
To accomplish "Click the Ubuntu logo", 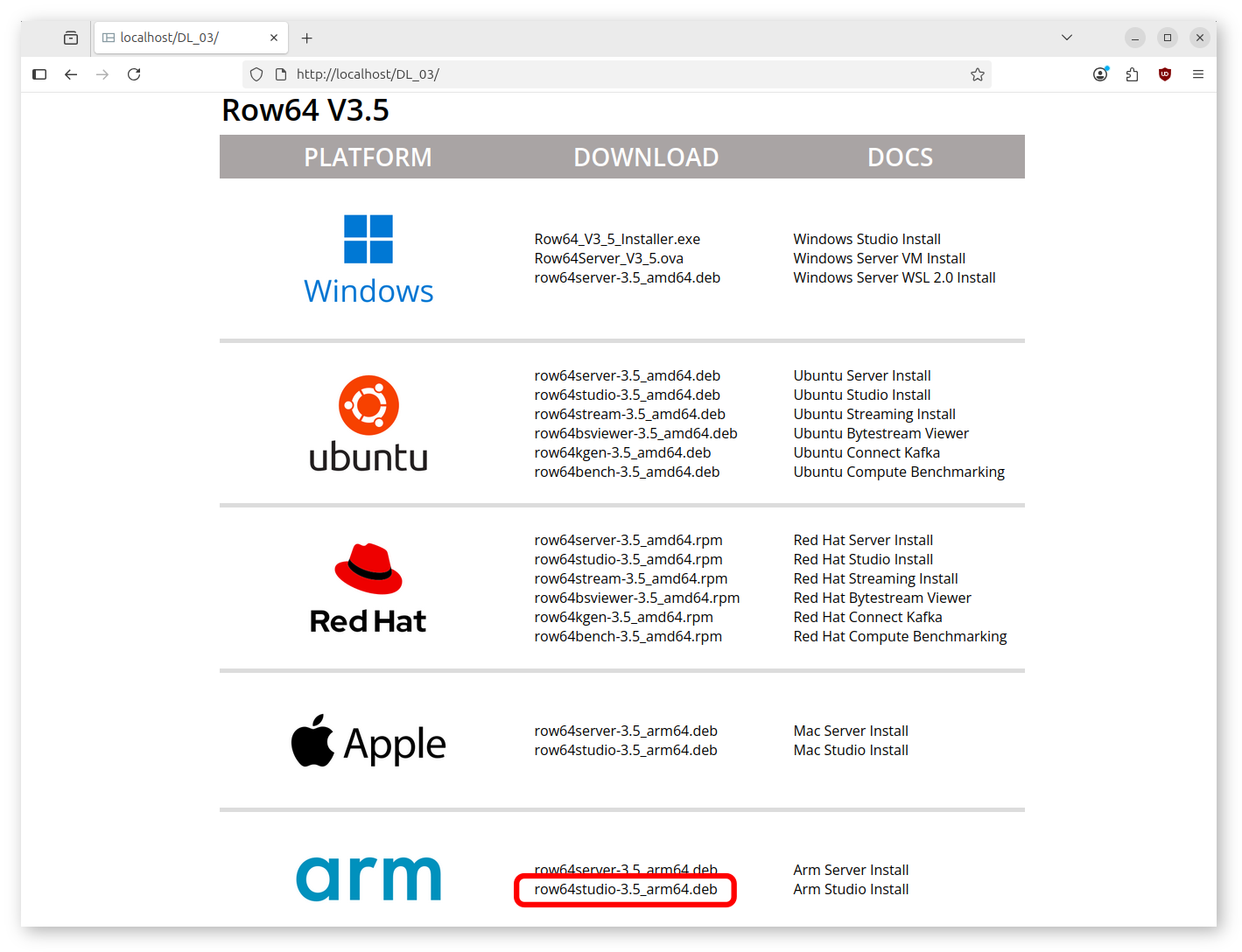I will tap(368, 424).
